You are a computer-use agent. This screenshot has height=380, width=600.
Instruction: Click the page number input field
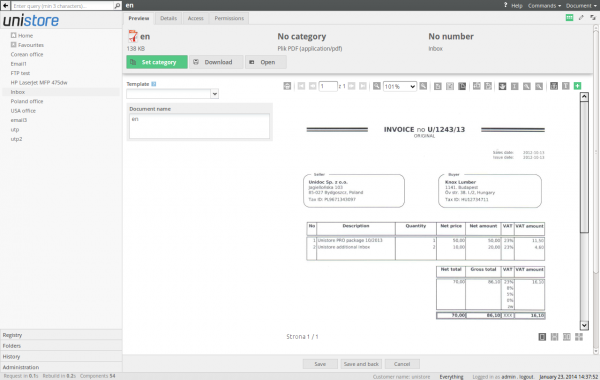coord(328,86)
